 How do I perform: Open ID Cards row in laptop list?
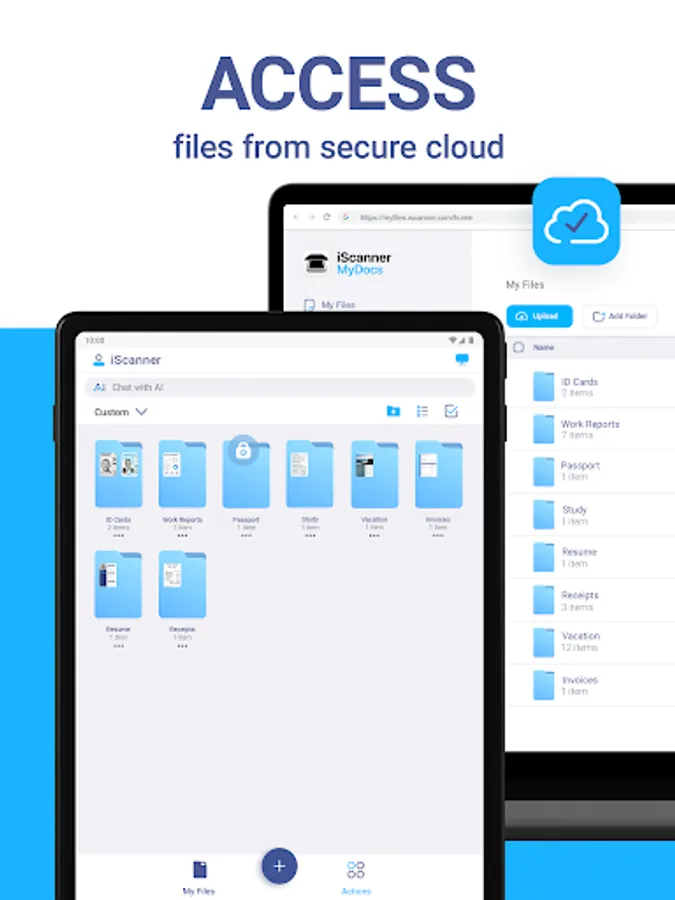591,386
